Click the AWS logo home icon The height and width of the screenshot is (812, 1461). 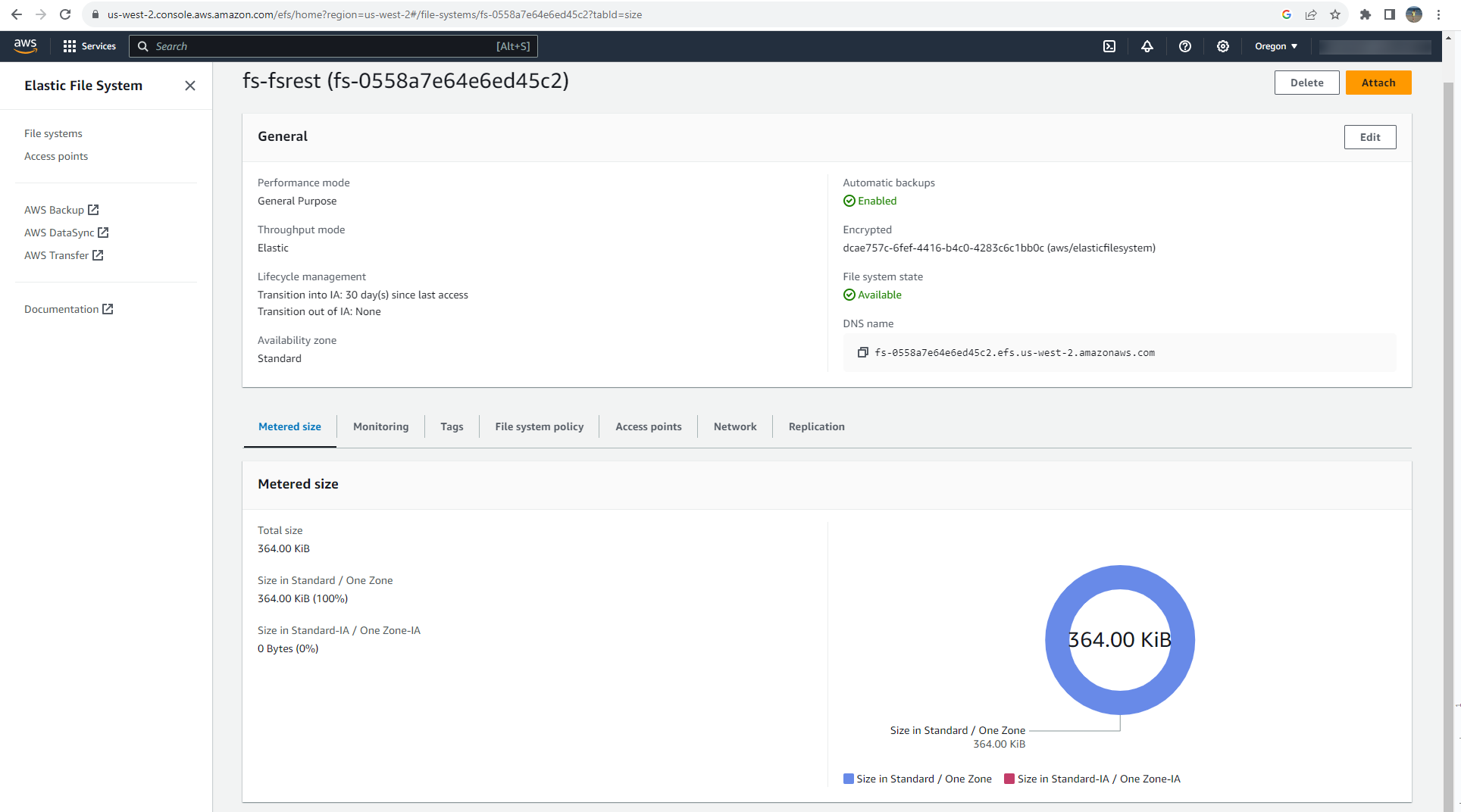click(x=25, y=46)
